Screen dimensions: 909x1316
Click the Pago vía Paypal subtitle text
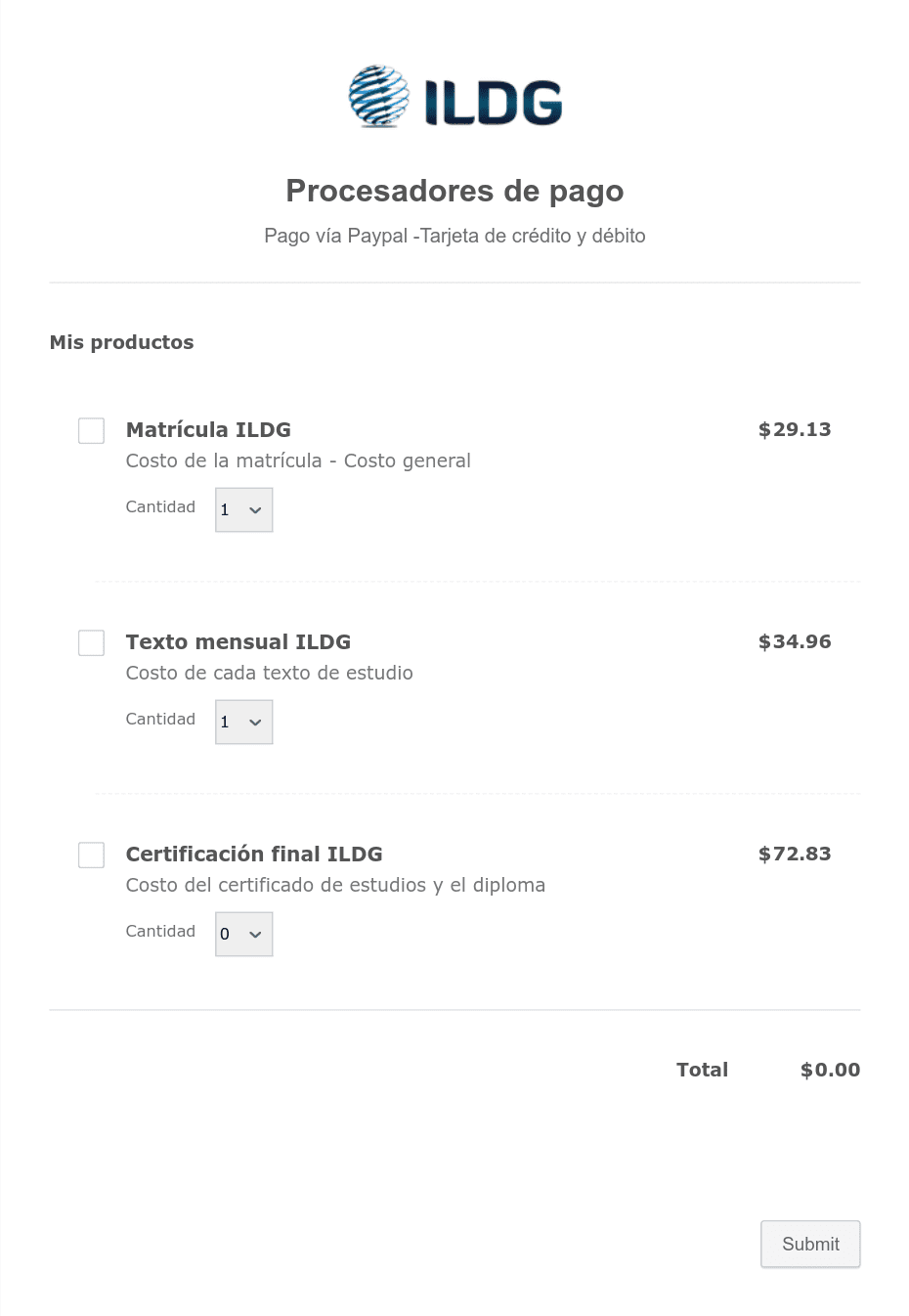454,236
